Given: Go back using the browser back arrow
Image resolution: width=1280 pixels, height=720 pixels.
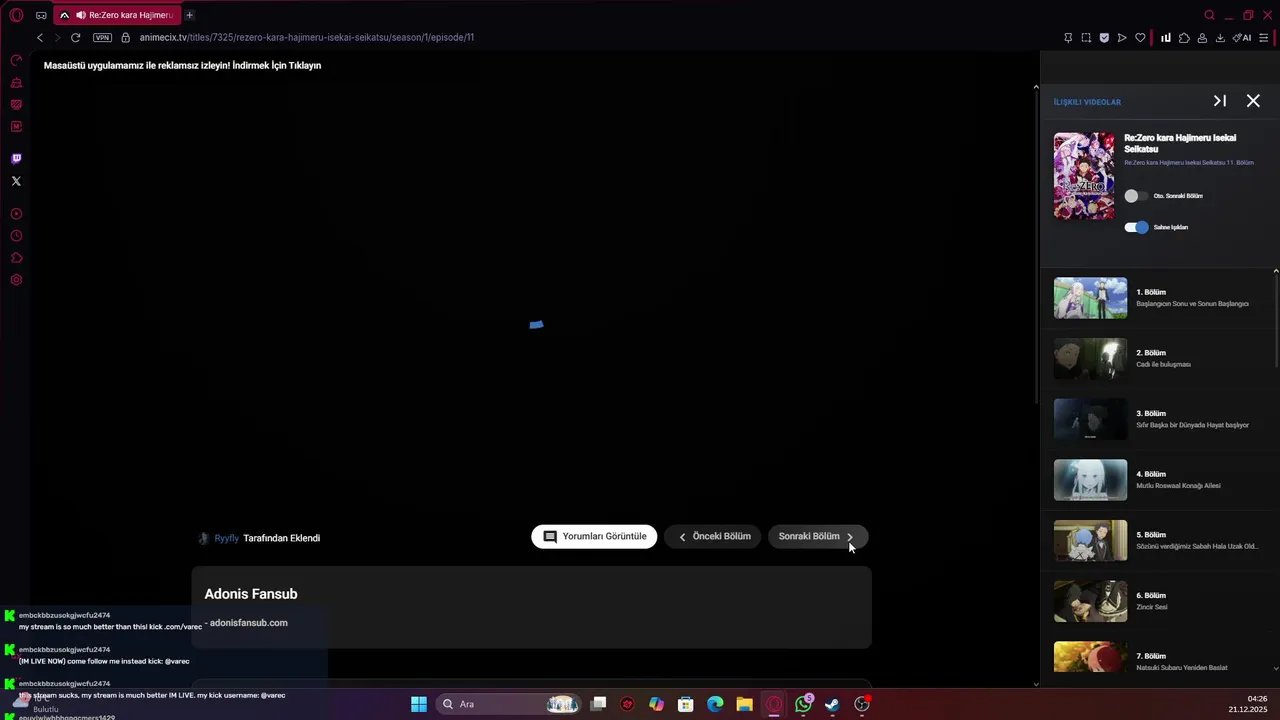Looking at the screenshot, I should [x=40, y=37].
